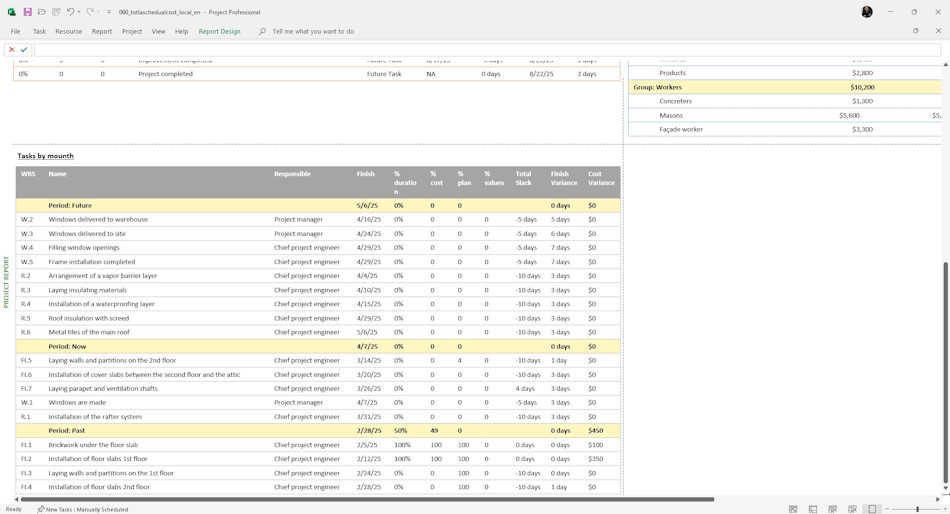Save the project with the purple disk icon

coord(27,12)
